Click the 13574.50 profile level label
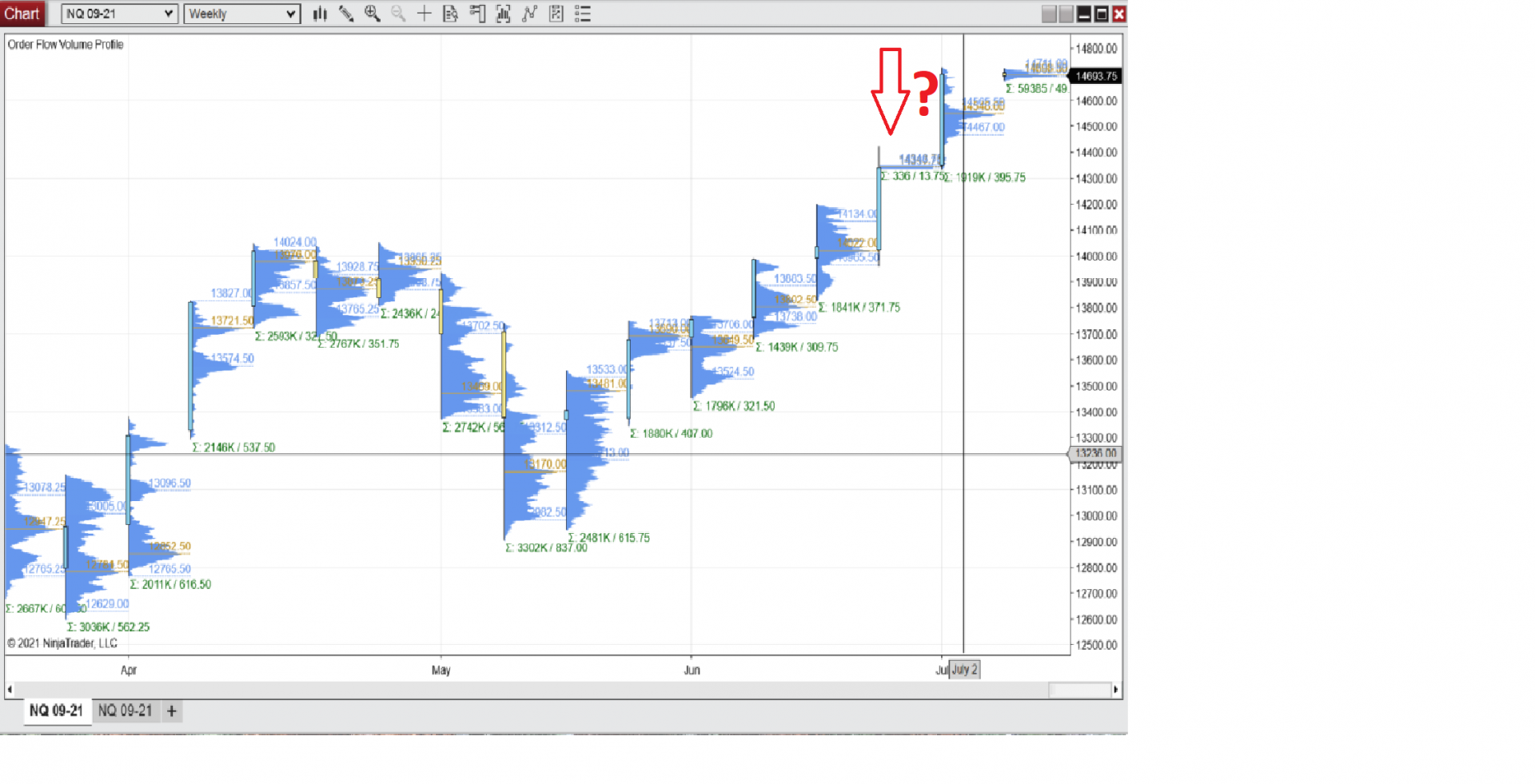This screenshot has width=1535, height=784. (233, 359)
